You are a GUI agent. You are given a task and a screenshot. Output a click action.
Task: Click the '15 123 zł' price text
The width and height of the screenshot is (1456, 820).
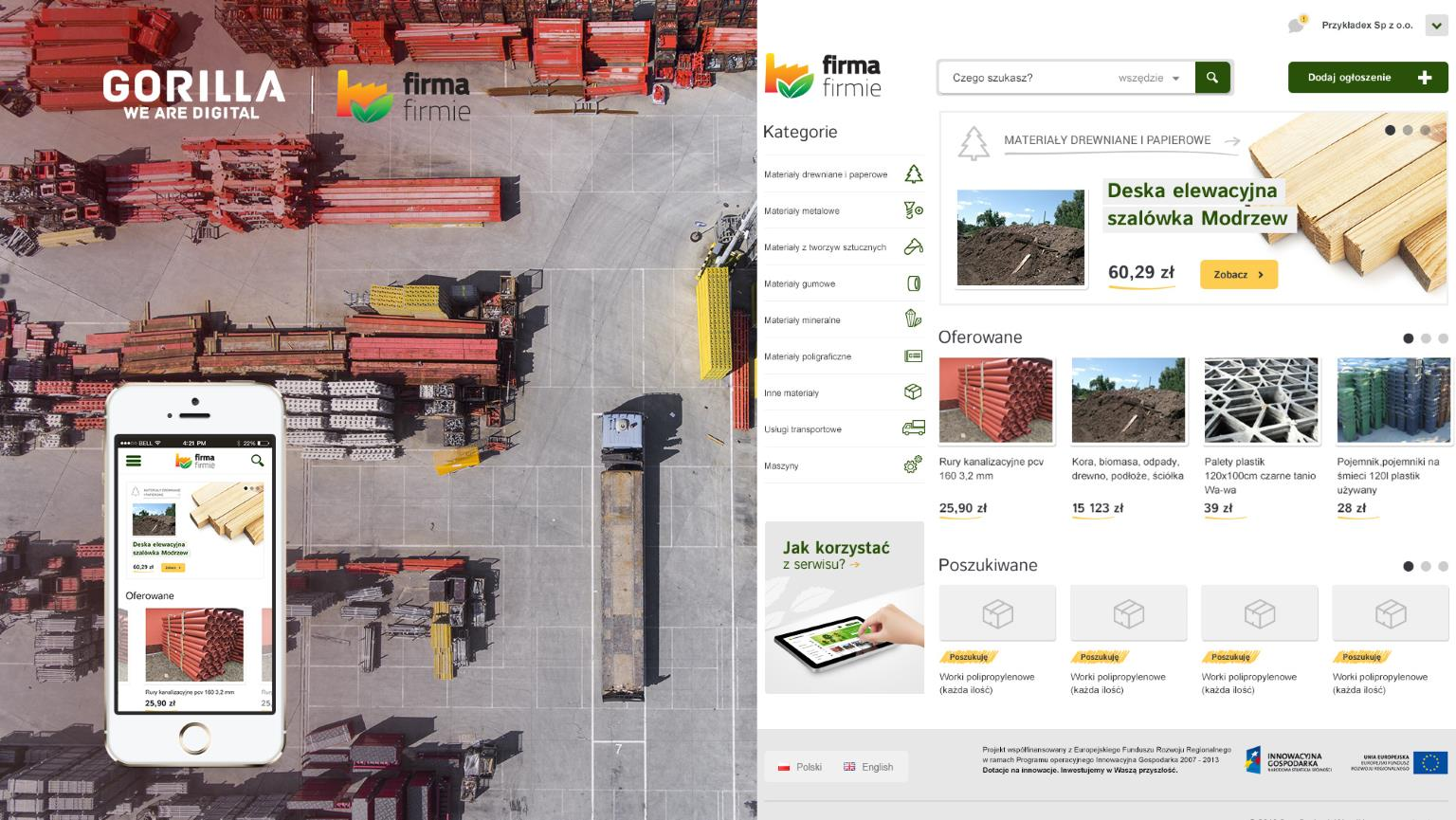(x=1098, y=508)
